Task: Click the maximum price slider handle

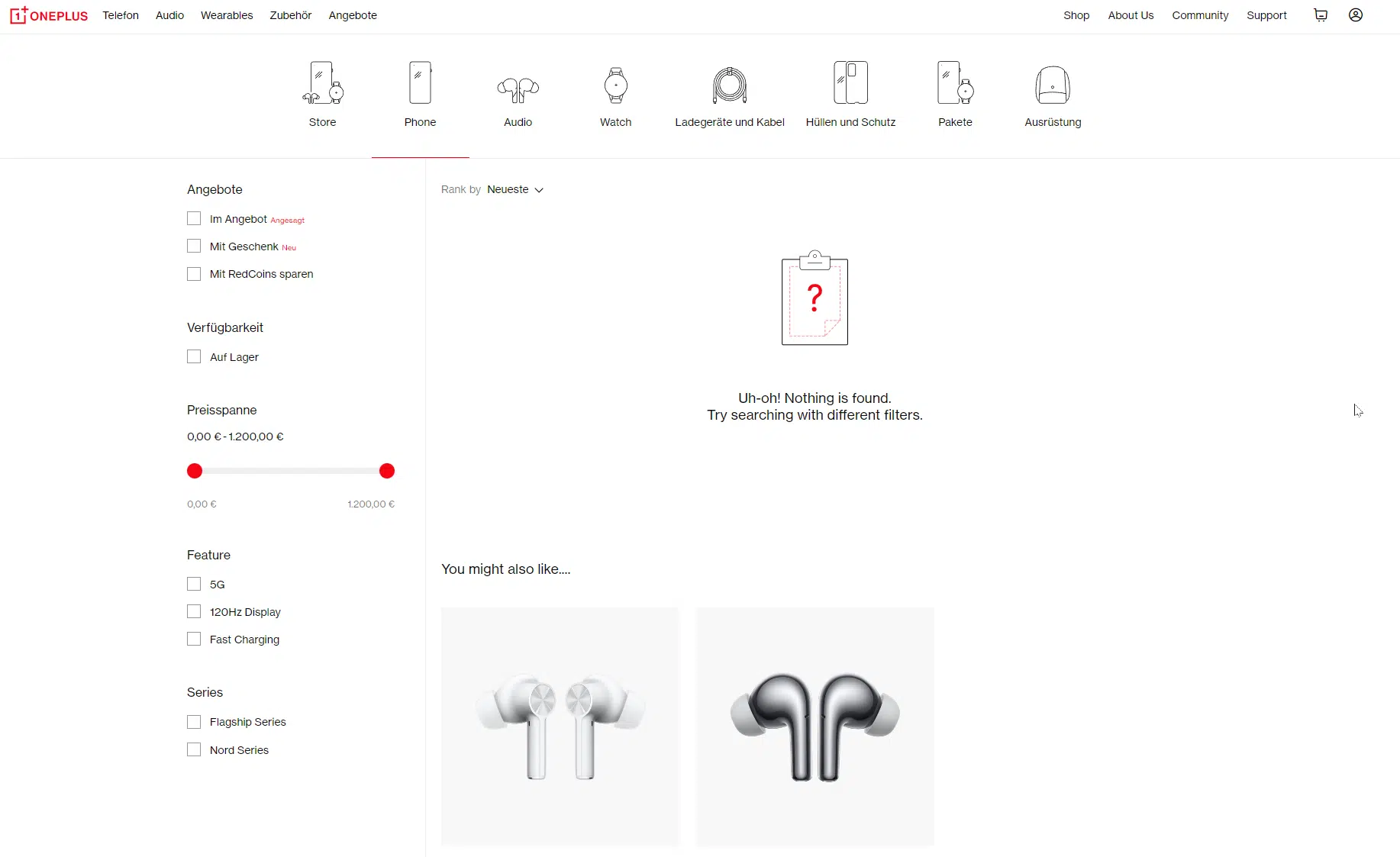Action: click(387, 472)
